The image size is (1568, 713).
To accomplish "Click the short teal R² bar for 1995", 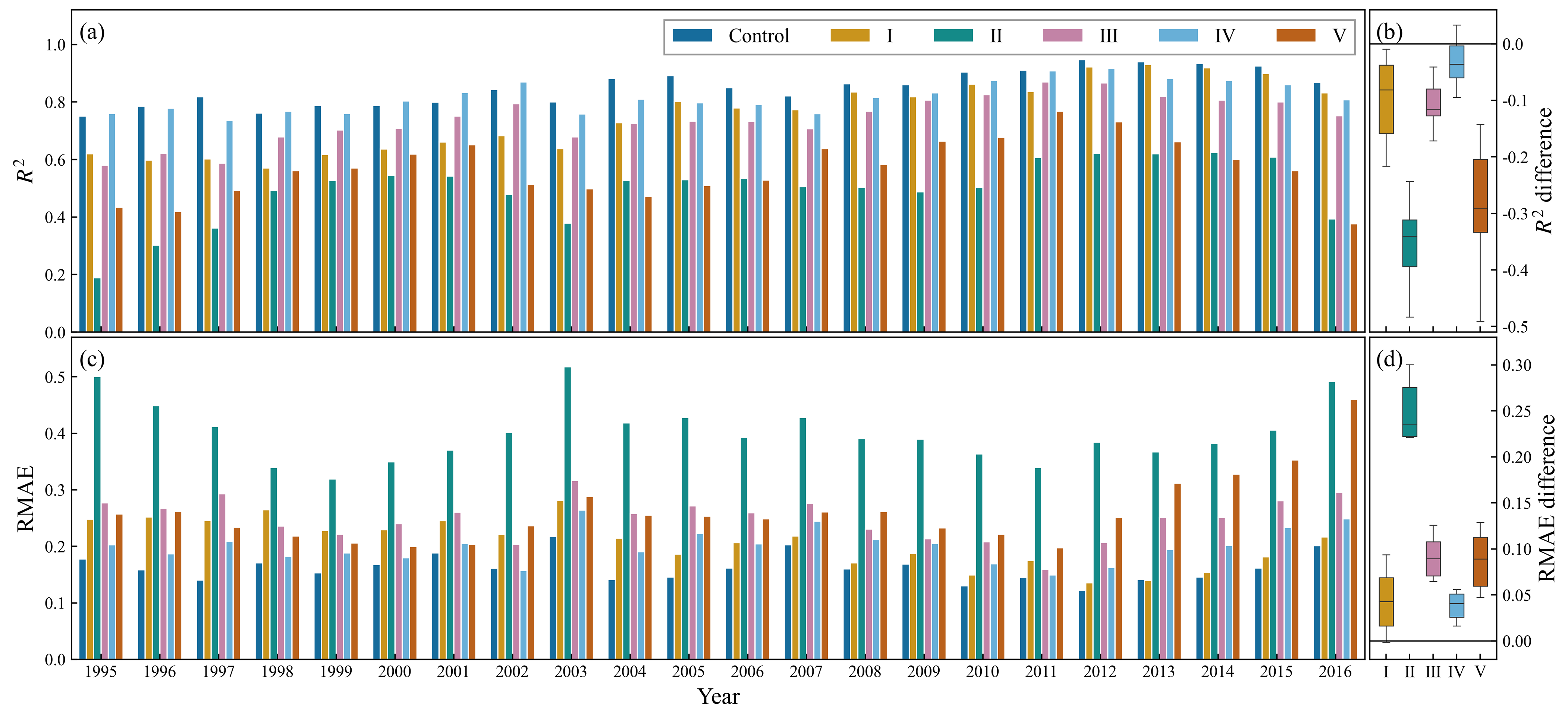I will pos(97,305).
